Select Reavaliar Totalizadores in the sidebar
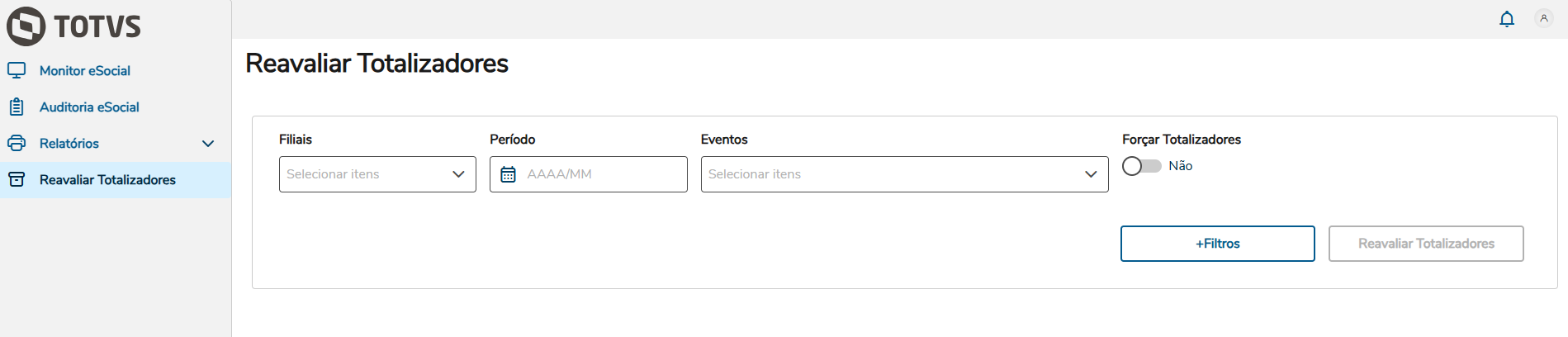The image size is (1568, 337). pos(107,180)
